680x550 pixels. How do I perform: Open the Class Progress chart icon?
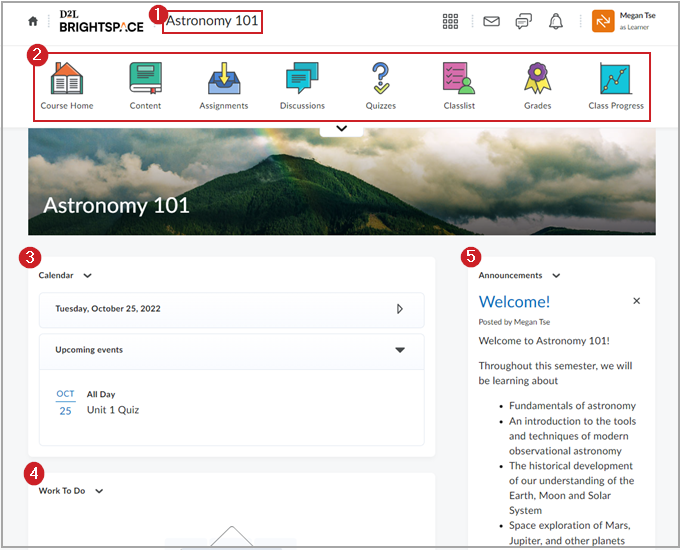(616, 78)
